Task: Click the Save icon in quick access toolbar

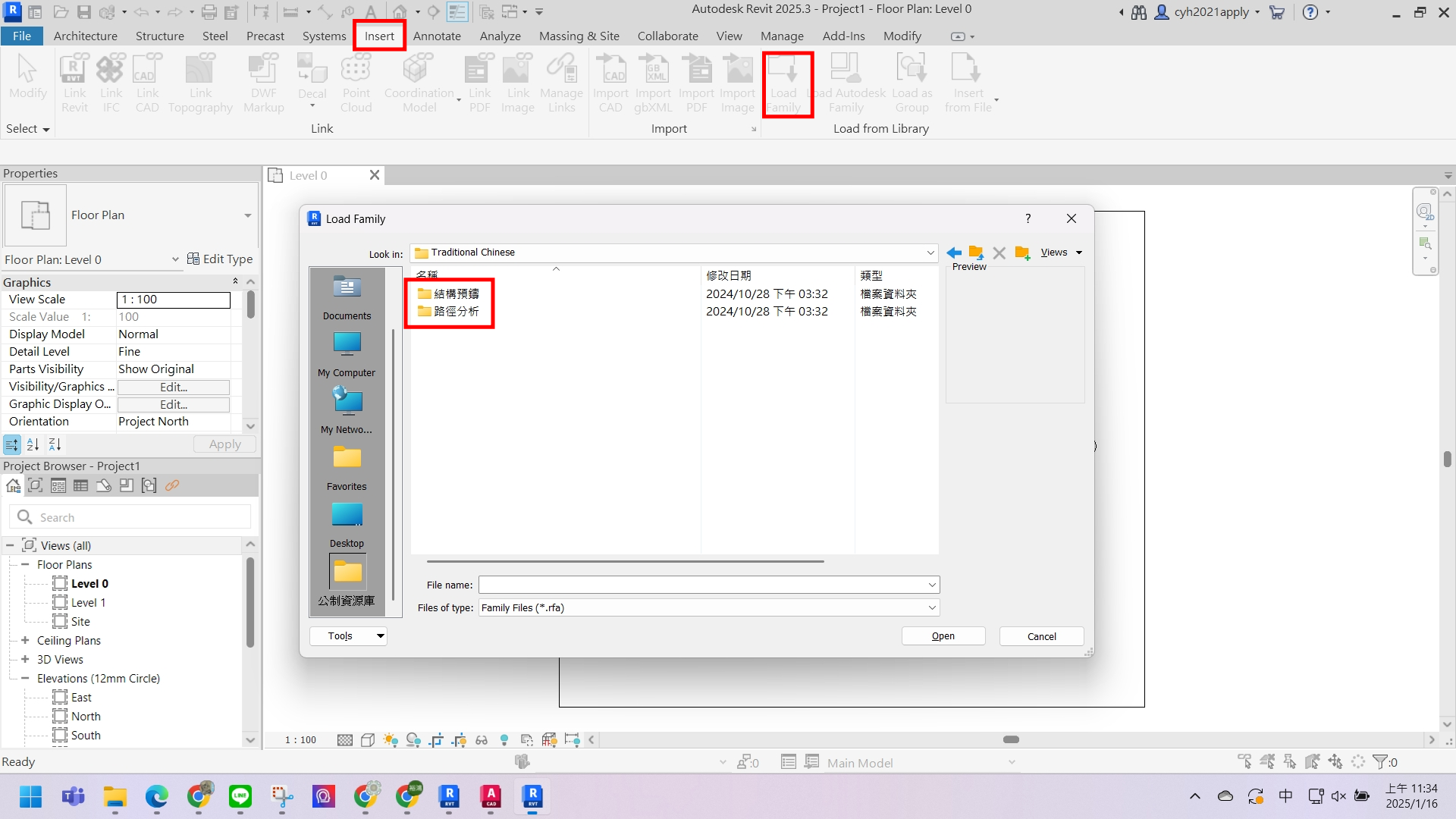Action: 84,12
